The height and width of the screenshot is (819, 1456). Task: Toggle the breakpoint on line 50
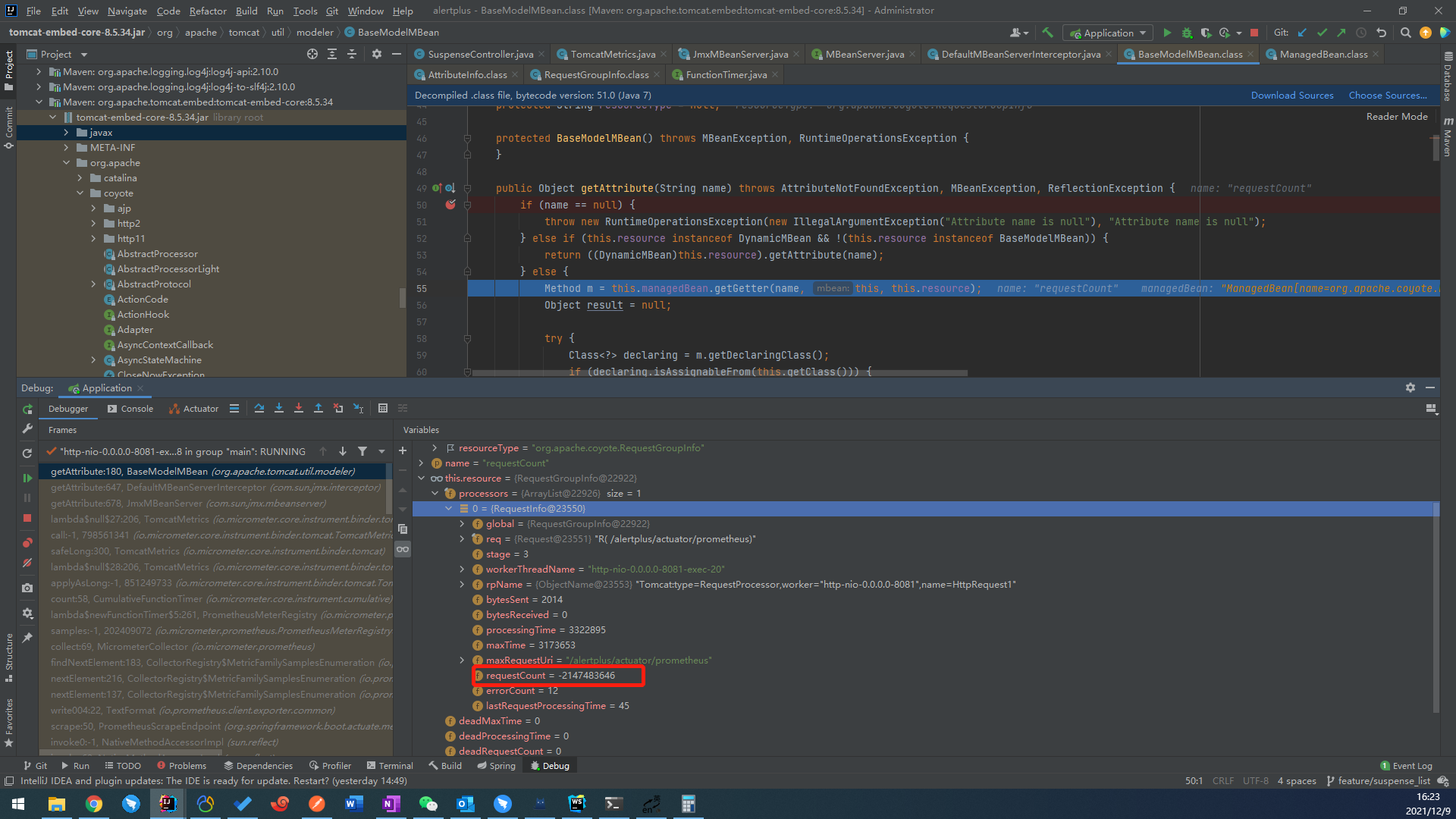coord(450,205)
